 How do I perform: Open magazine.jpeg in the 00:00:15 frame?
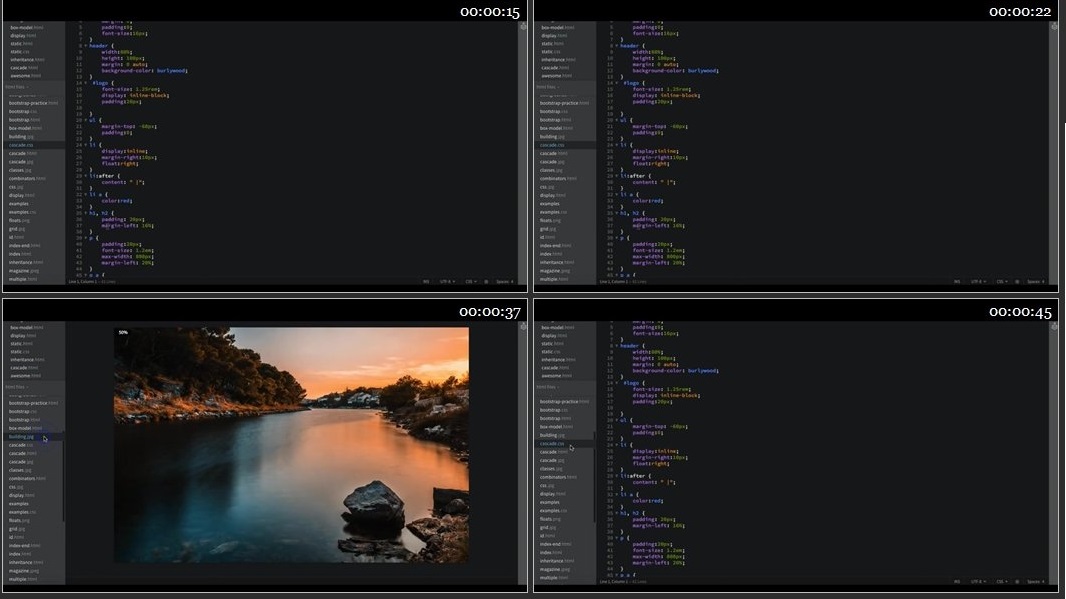tap(24, 271)
